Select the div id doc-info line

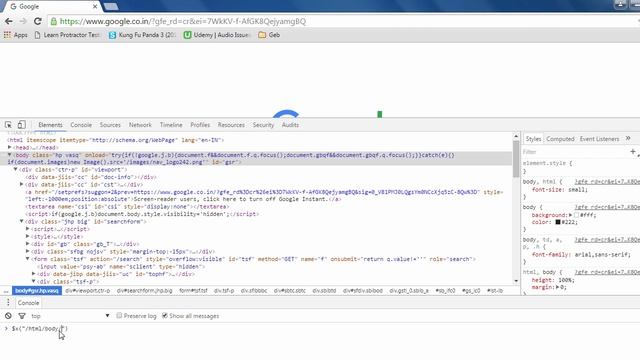(91, 177)
